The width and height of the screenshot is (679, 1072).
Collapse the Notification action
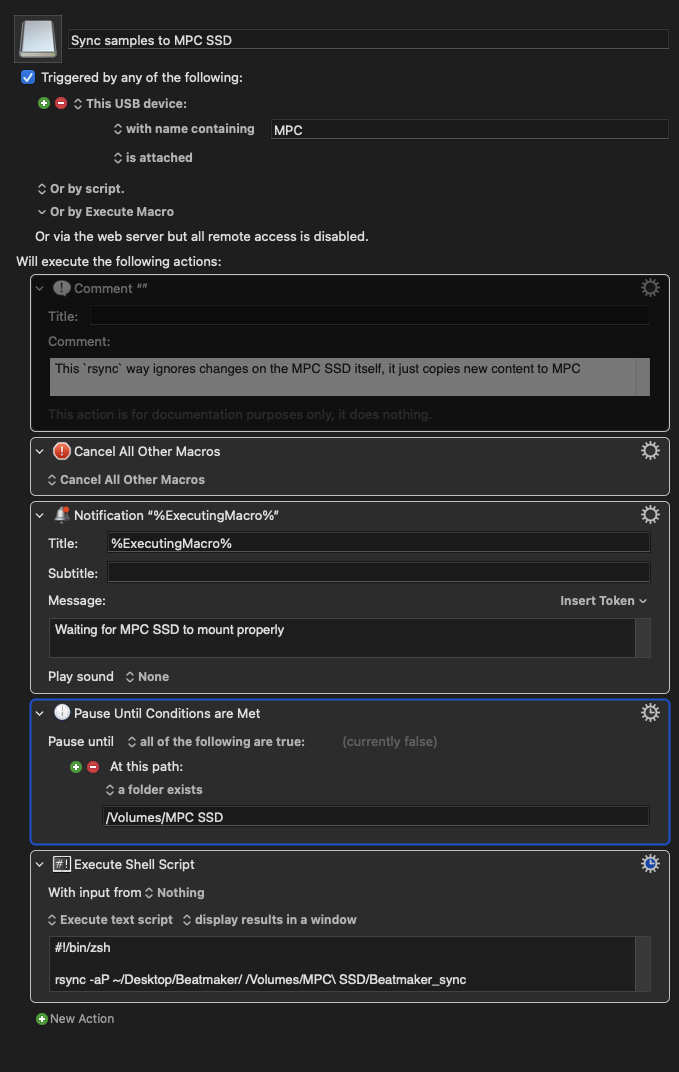click(x=40, y=515)
